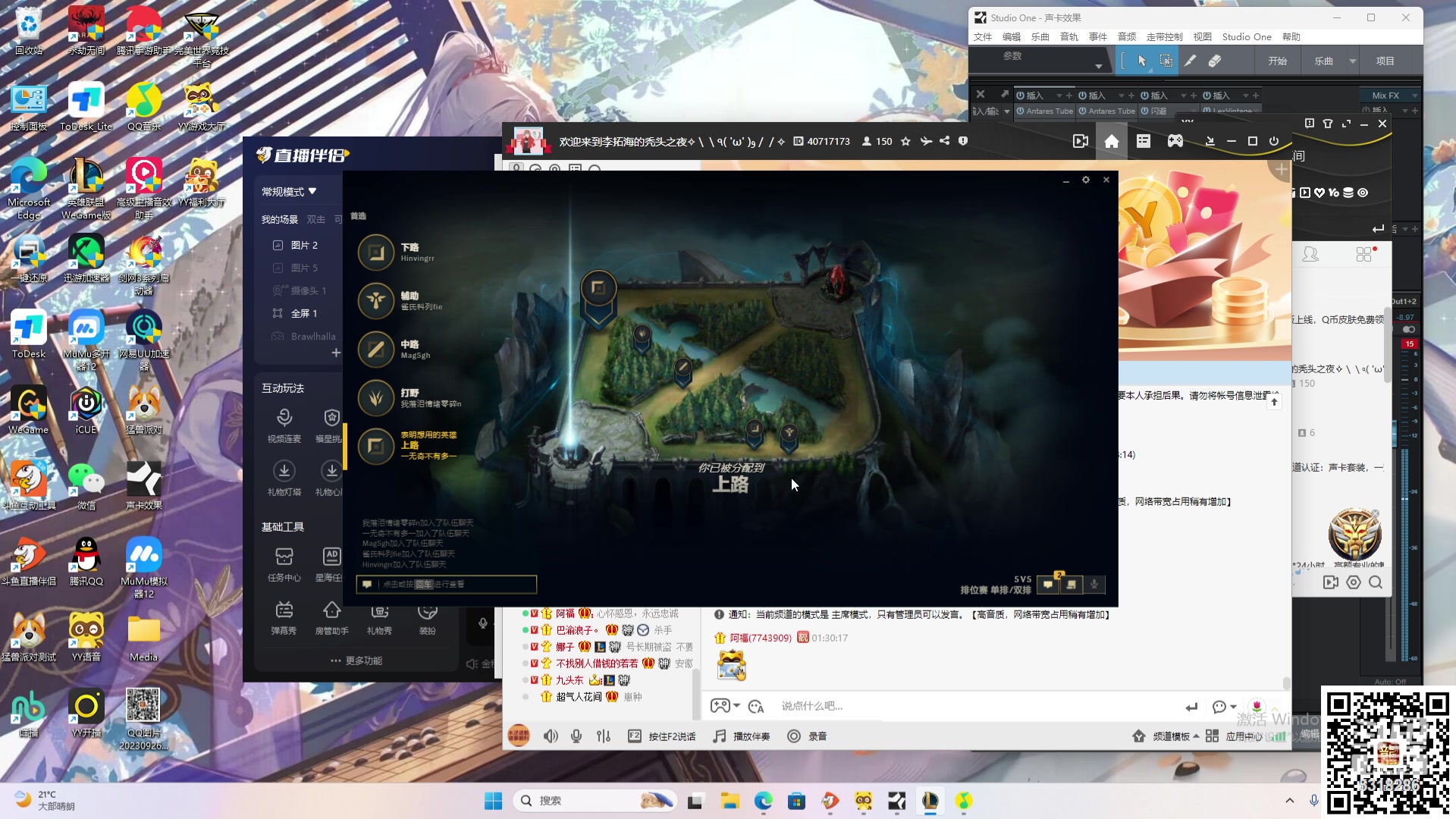Open the flower gift icon in YY chat

tap(1257, 706)
